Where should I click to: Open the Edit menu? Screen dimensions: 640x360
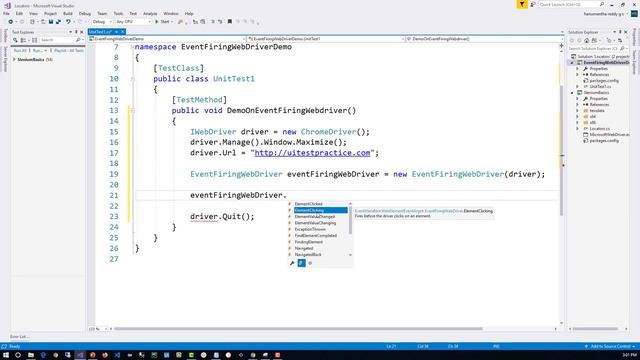tap(19, 13)
